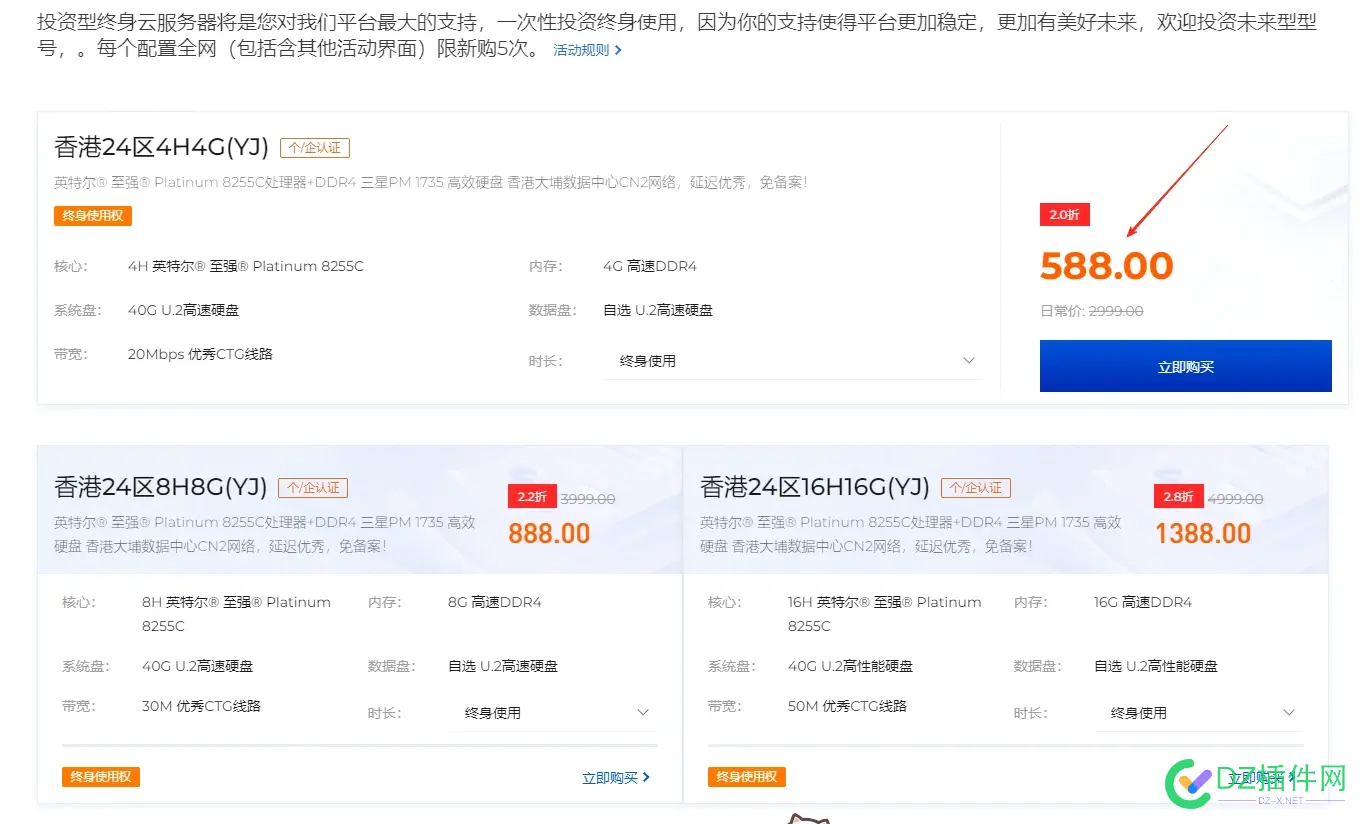This screenshot has width=1365, height=824.
Task: Open 时长 dropdown in 8H8G card
Action: [x=553, y=713]
